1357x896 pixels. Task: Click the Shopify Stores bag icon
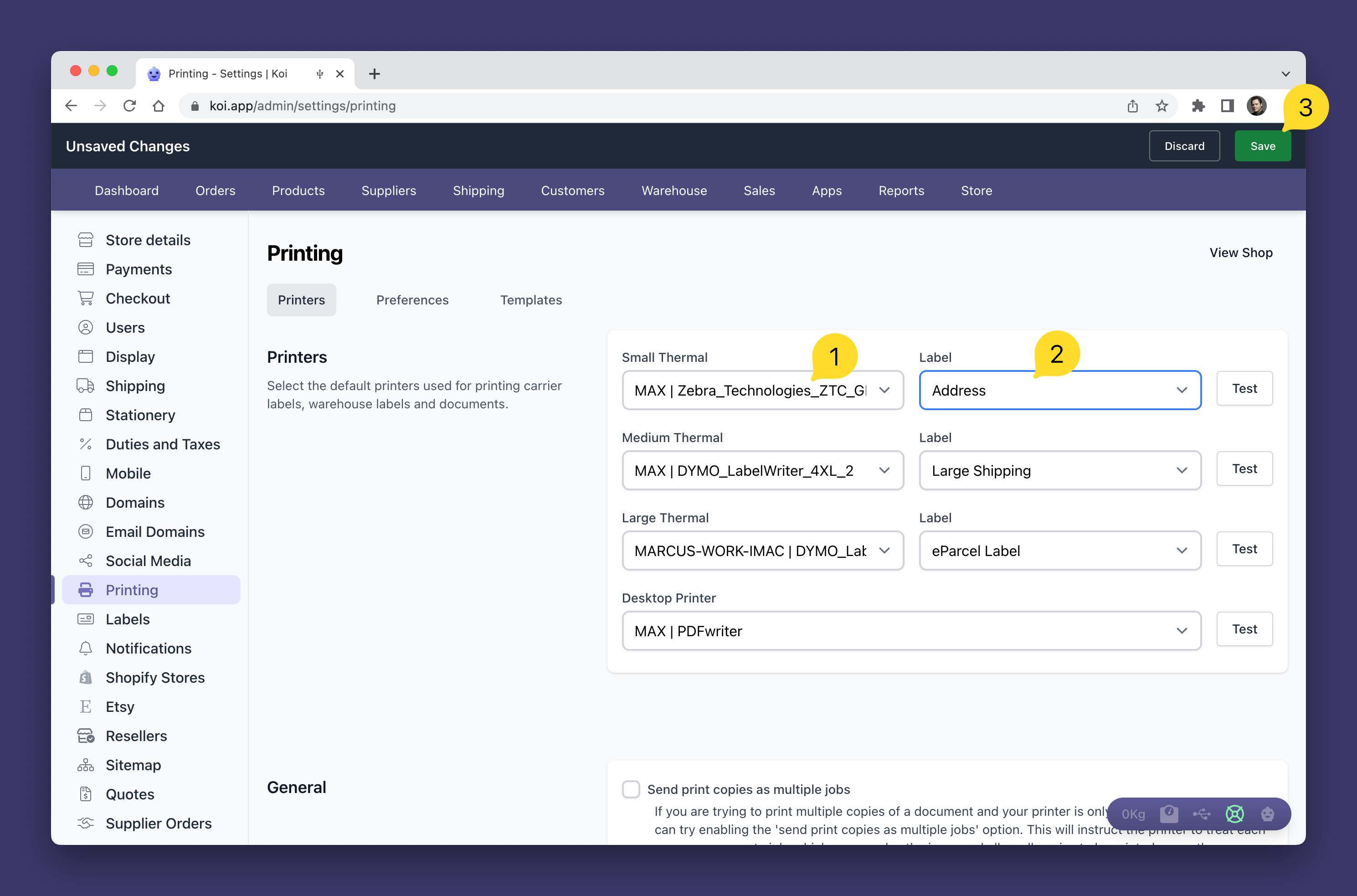pyautogui.click(x=86, y=678)
